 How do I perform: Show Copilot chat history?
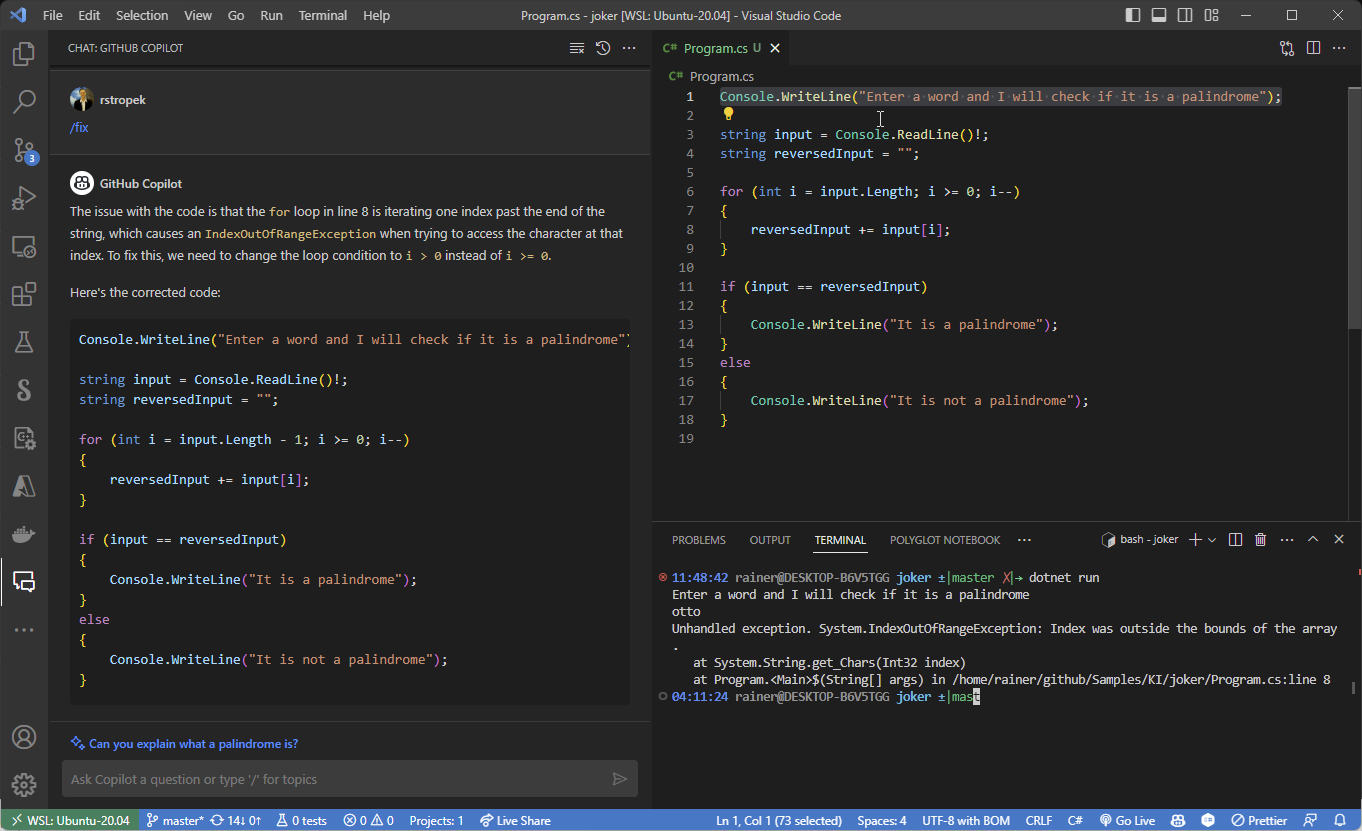[x=603, y=48]
